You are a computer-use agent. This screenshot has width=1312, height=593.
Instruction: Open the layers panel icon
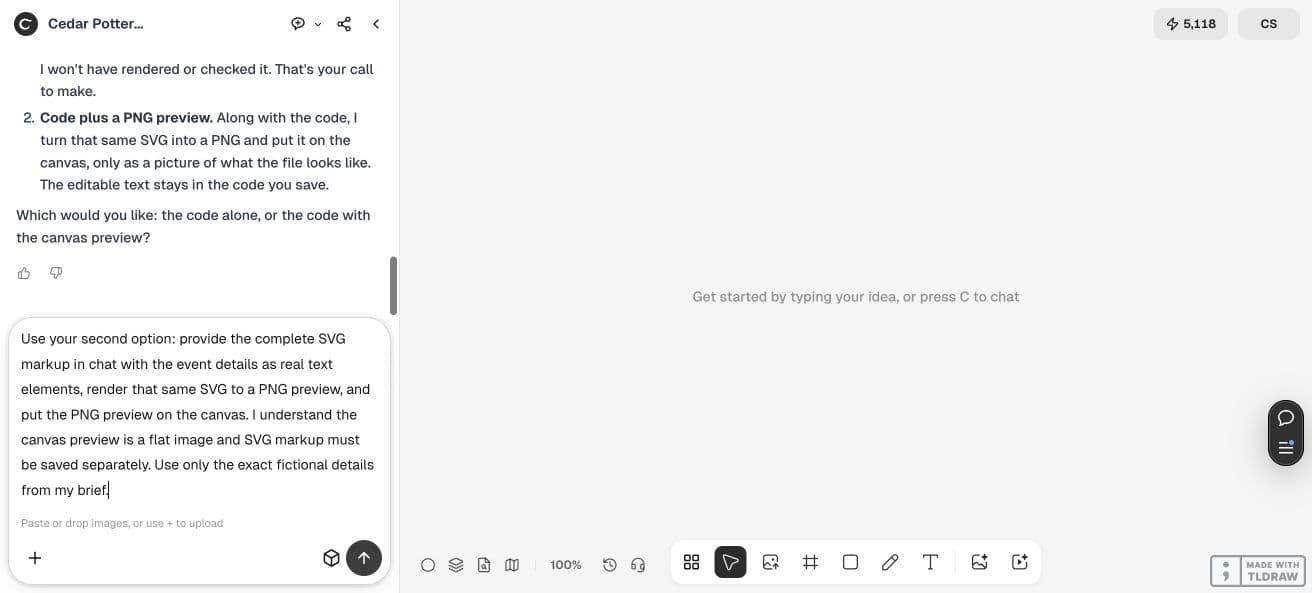point(456,565)
